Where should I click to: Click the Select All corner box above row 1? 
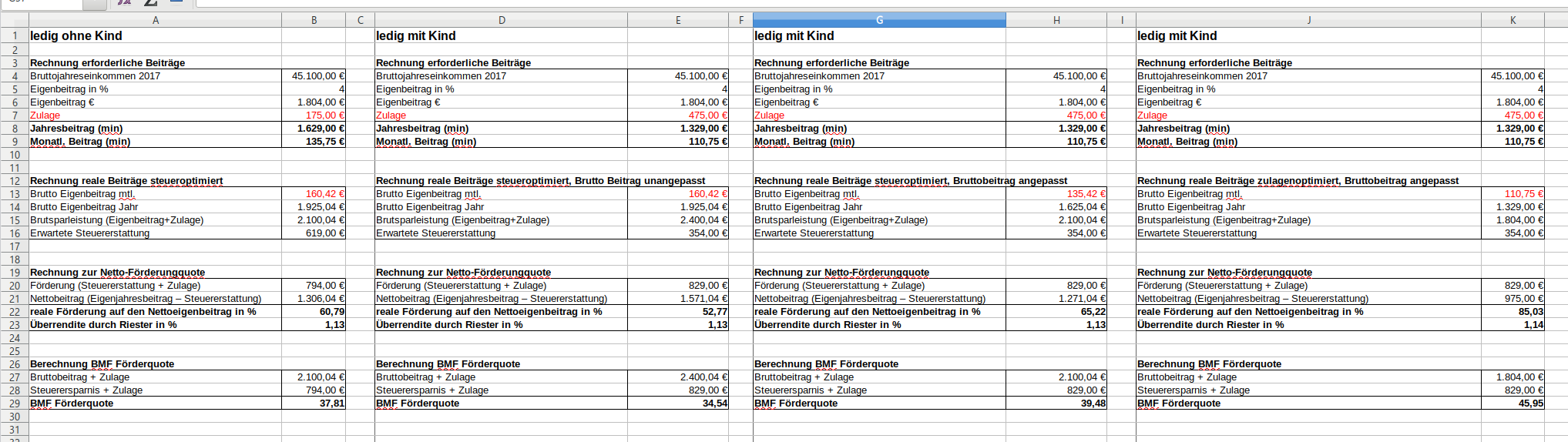[14, 20]
